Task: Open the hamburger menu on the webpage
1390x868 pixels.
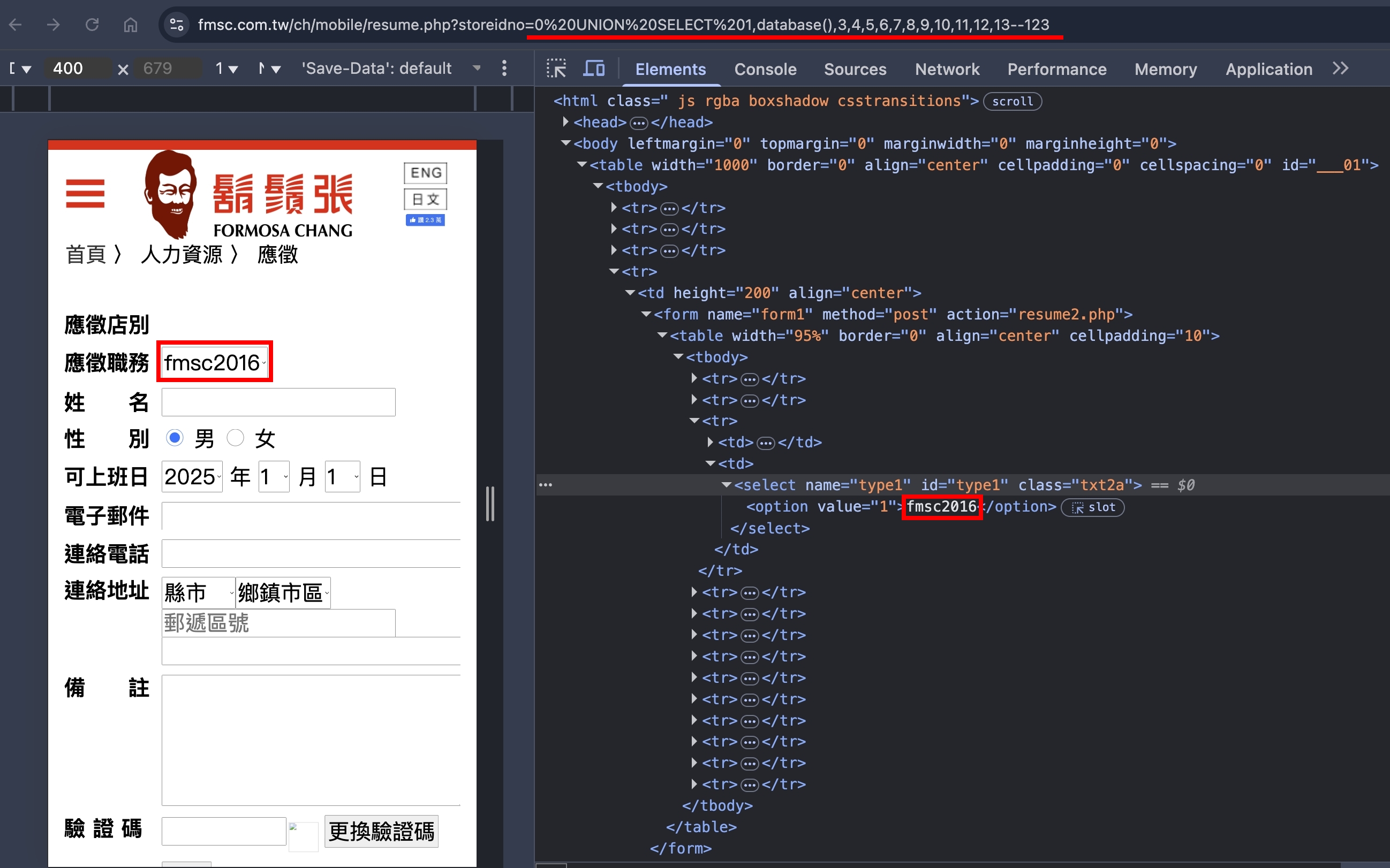Action: pyautogui.click(x=85, y=194)
